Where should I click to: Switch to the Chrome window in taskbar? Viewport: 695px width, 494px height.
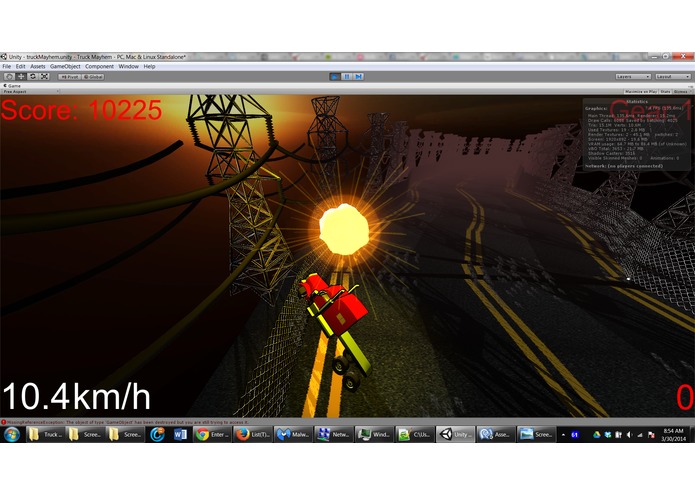point(212,435)
